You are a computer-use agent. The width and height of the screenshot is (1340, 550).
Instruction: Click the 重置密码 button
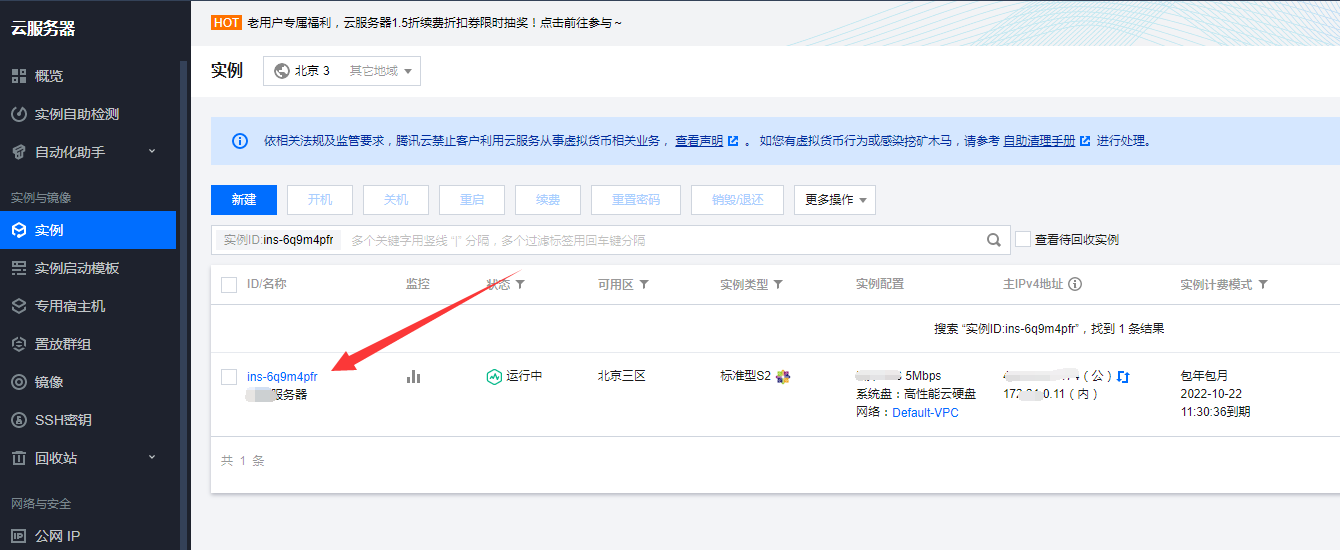[636, 200]
